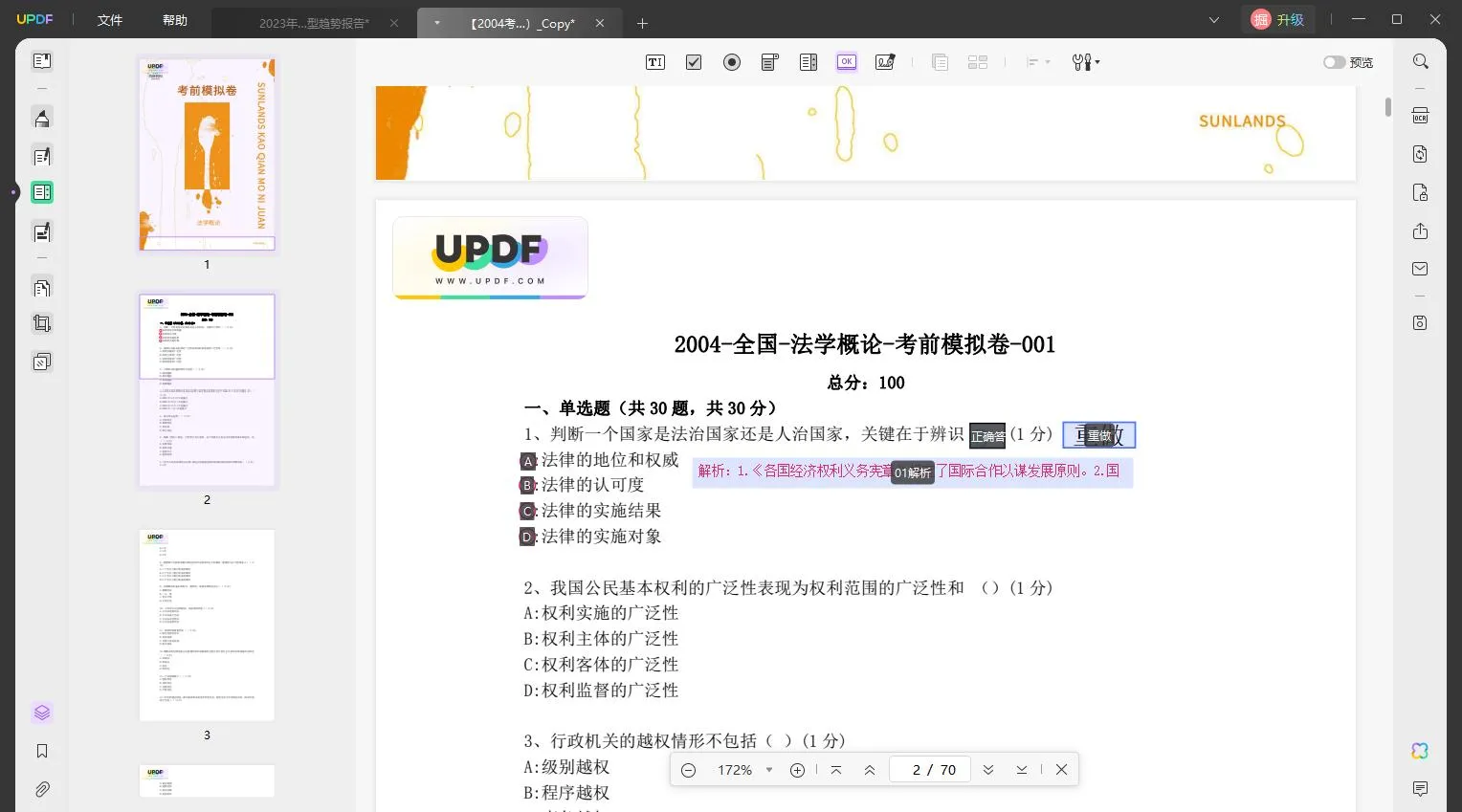This screenshot has width=1462, height=812.
Task: Toggle the 预览 preview switch
Action: 1334,62
